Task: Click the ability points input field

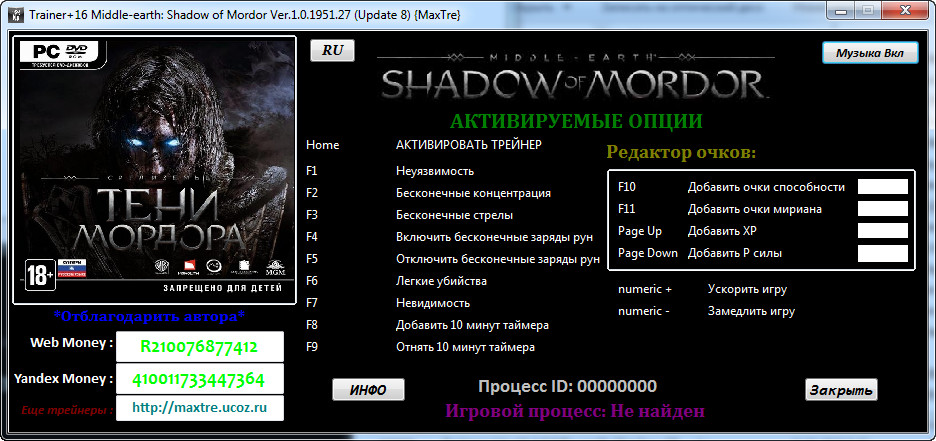Action: point(883,187)
